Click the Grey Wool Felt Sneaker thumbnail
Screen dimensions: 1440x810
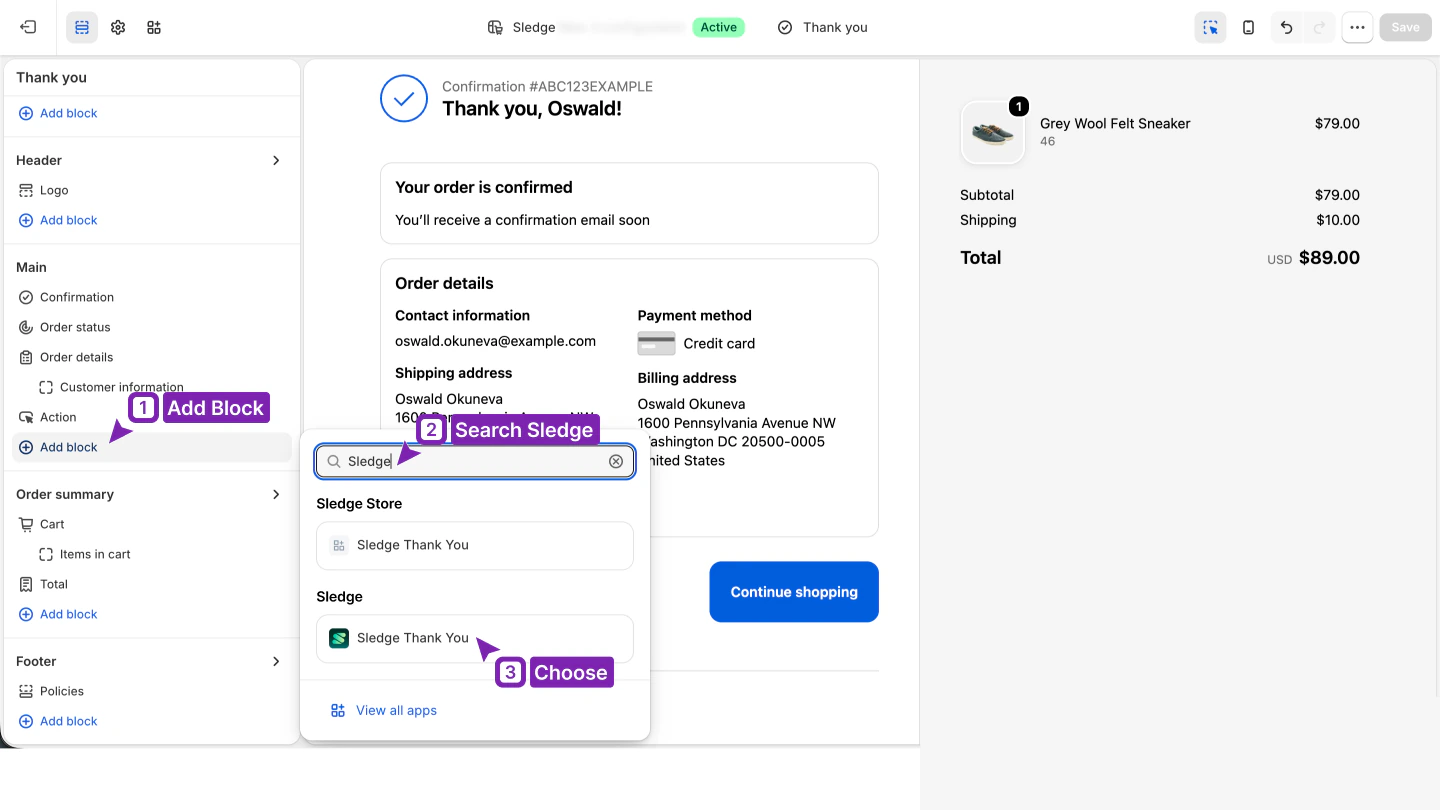tap(993, 132)
